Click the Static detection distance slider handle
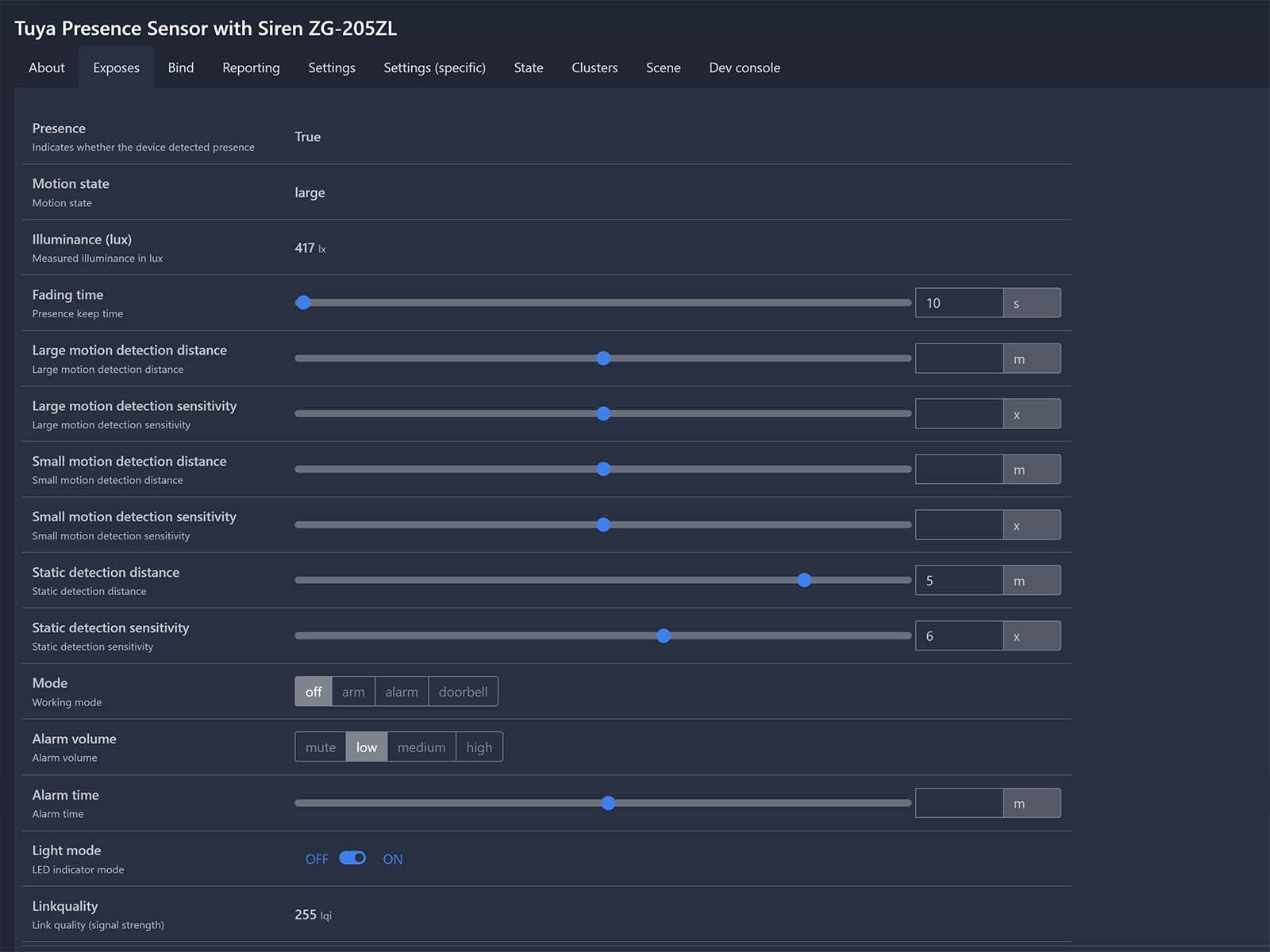 [x=804, y=580]
